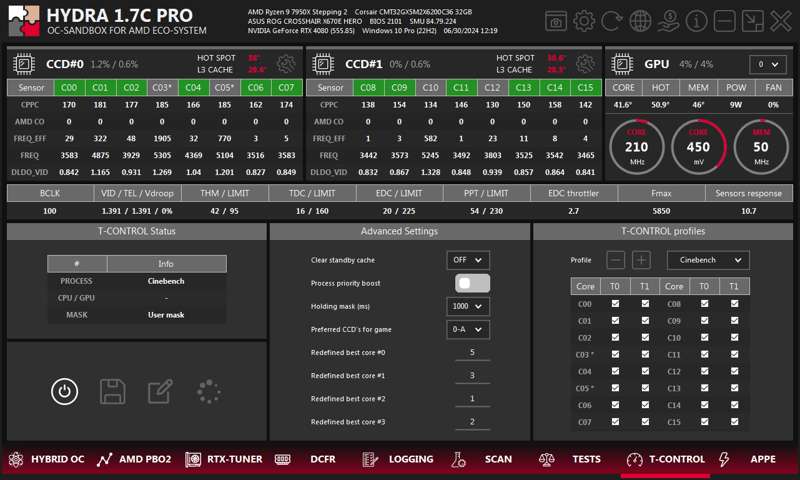Uncheck T1 checkbox for core C15
Screen dimensions: 800x480
click(735, 423)
